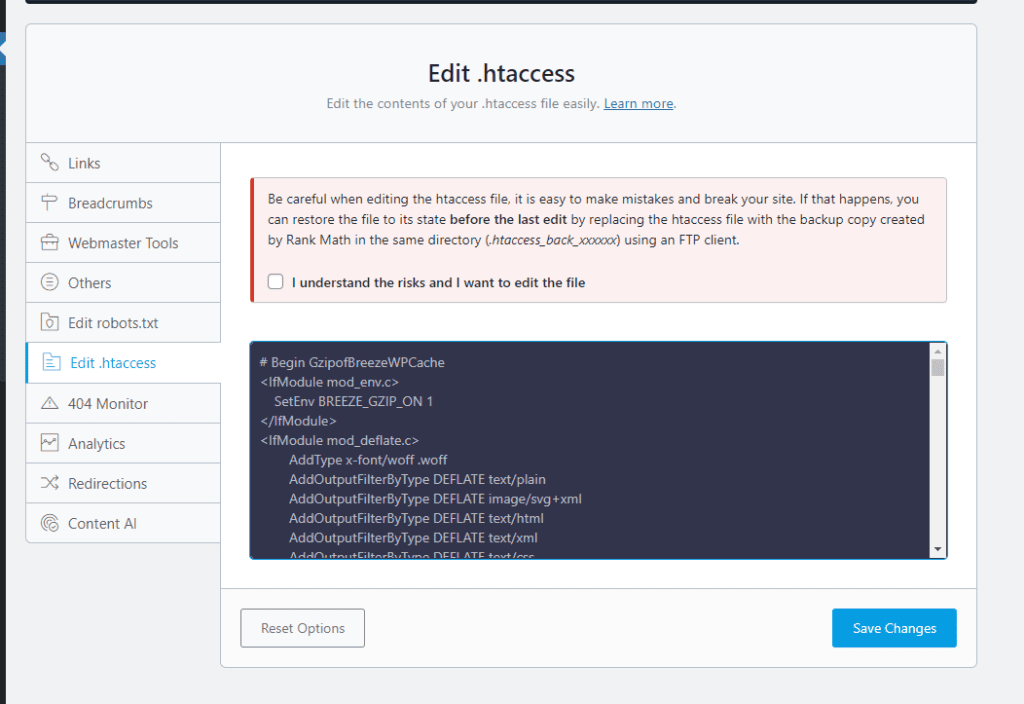Select the Edit .htaccess tab
This screenshot has width=1024, height=704.
click(x=123, y=362)
